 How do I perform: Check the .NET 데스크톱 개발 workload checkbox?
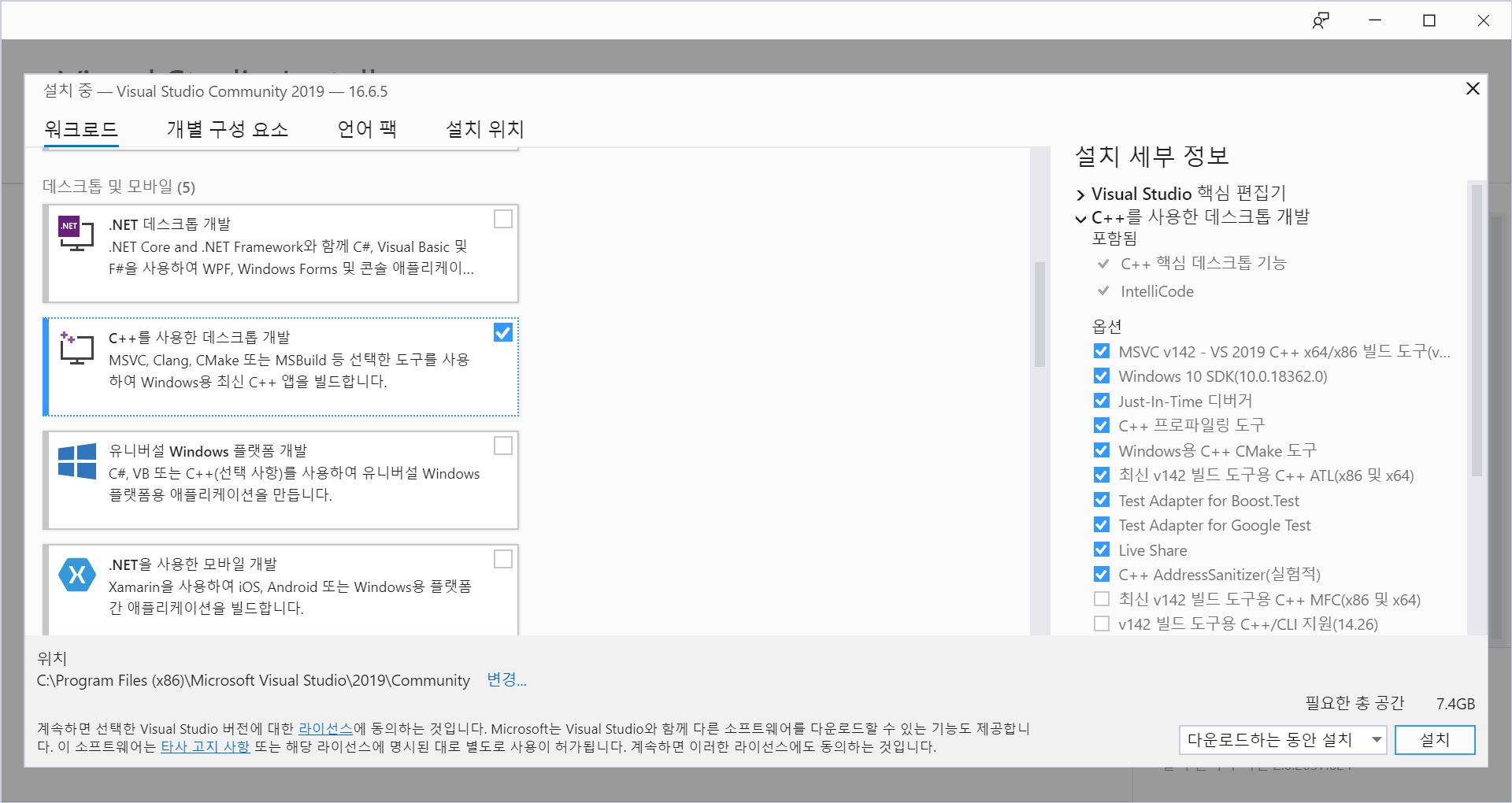coord(502,219)
